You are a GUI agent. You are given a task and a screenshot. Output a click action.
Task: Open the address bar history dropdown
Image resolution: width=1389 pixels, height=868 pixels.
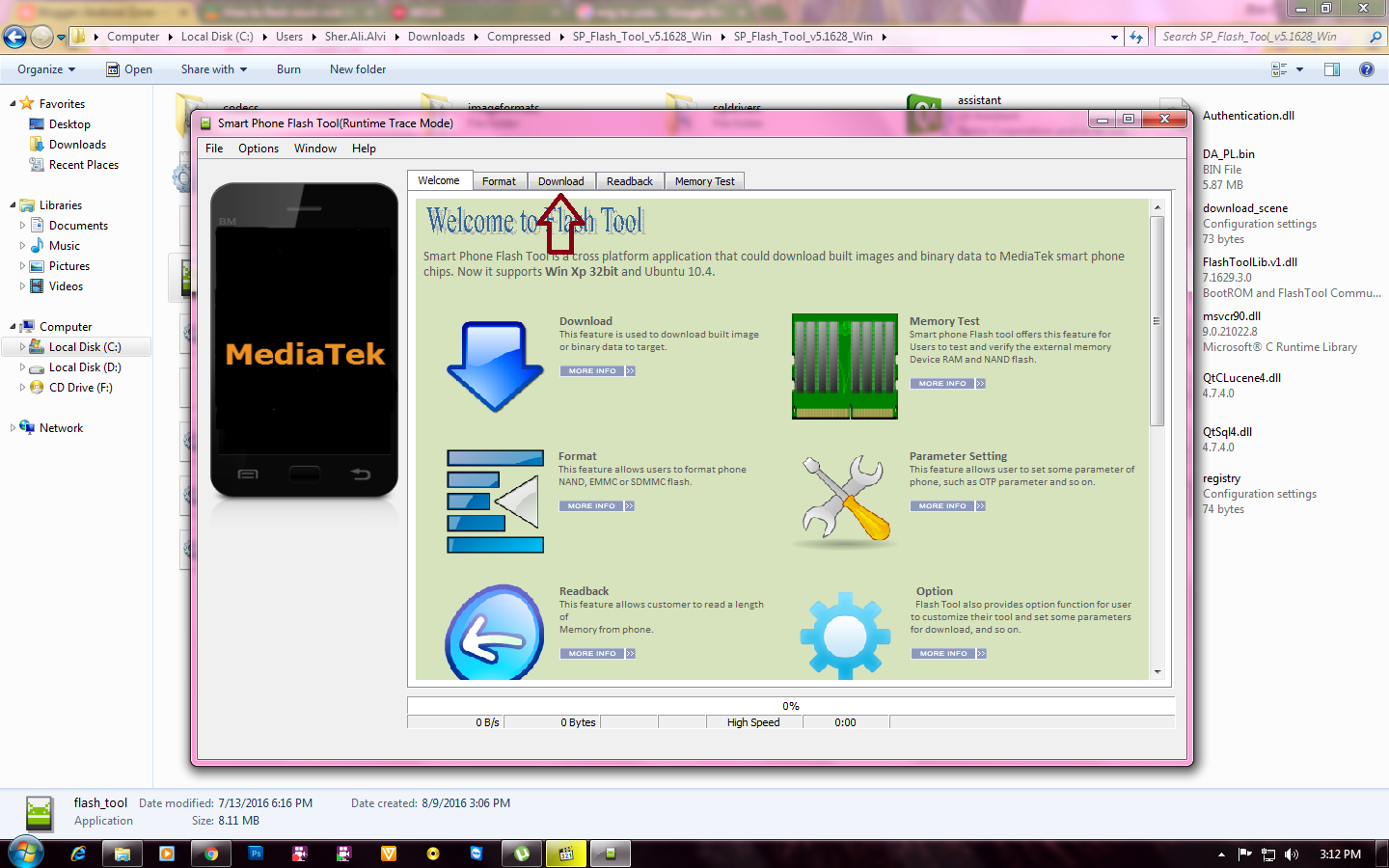[x=1114, y=37]
